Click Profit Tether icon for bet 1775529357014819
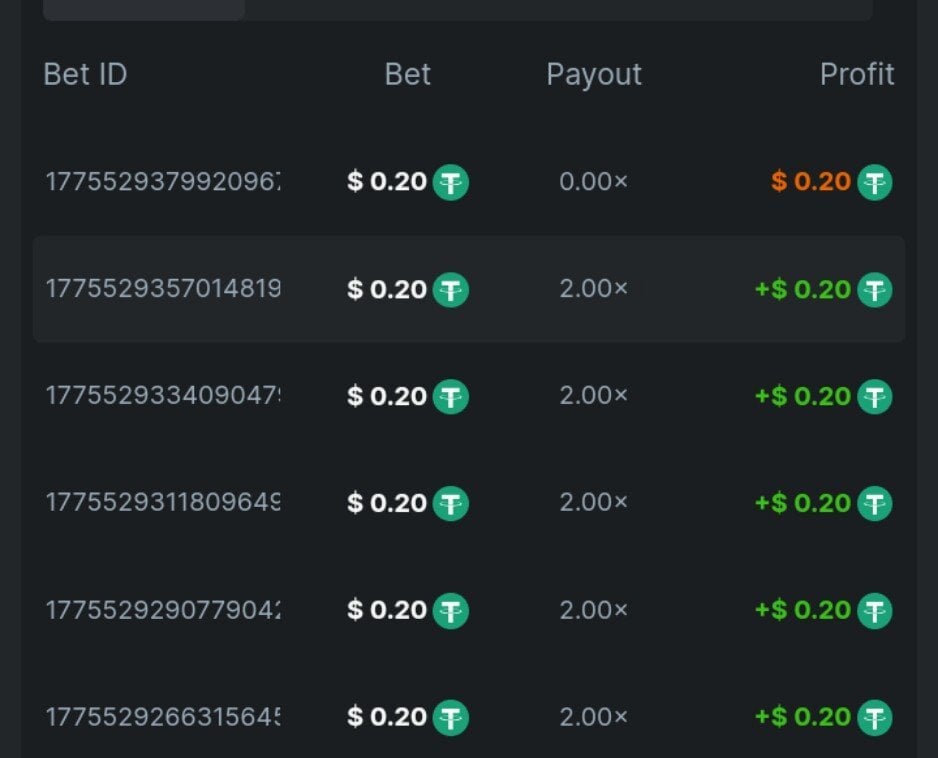 (x=875, y=290)
